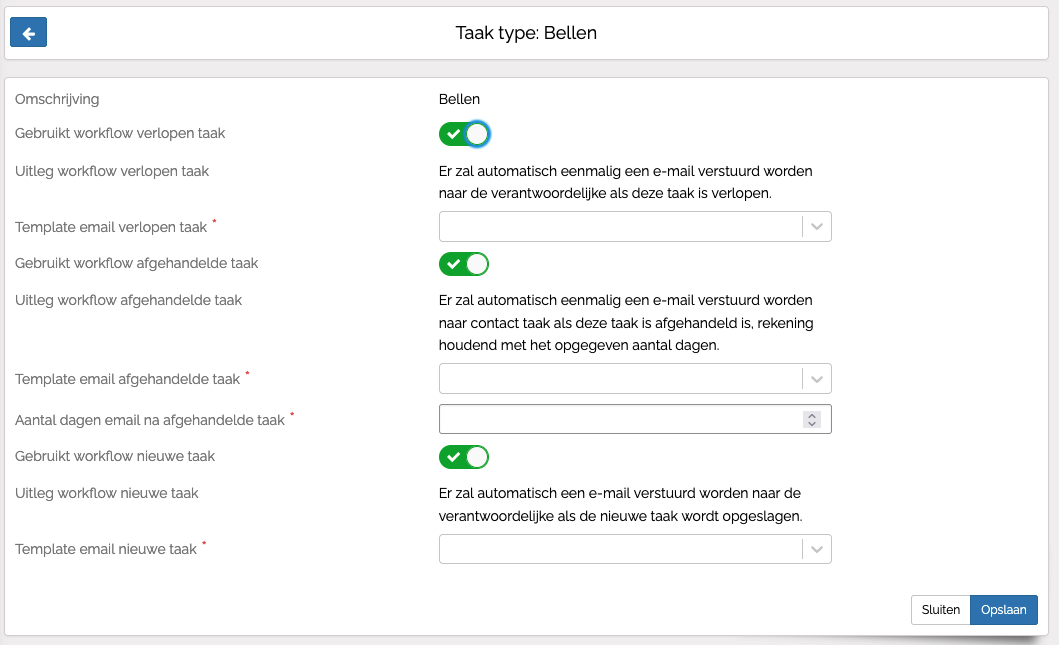Image resolution: width=1059 pixels, height=645 pixels.
Task: Click inside 'Template email nieuwe taak' combo field
Action: [620, 550]
